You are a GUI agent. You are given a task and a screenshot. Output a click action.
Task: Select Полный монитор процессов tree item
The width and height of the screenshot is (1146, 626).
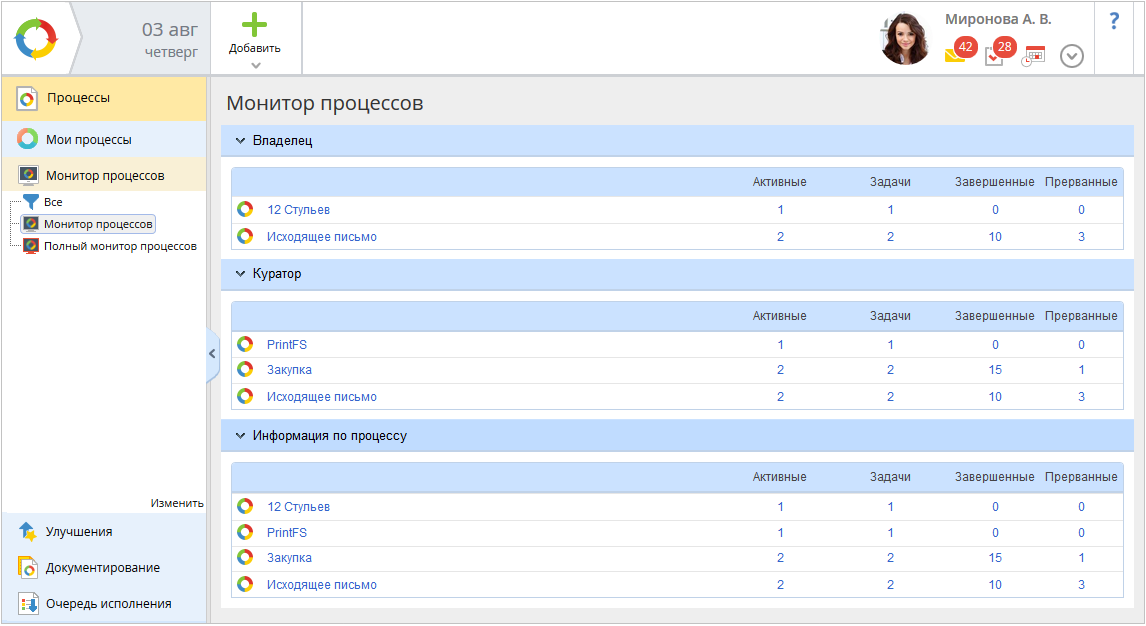(119, 246)
